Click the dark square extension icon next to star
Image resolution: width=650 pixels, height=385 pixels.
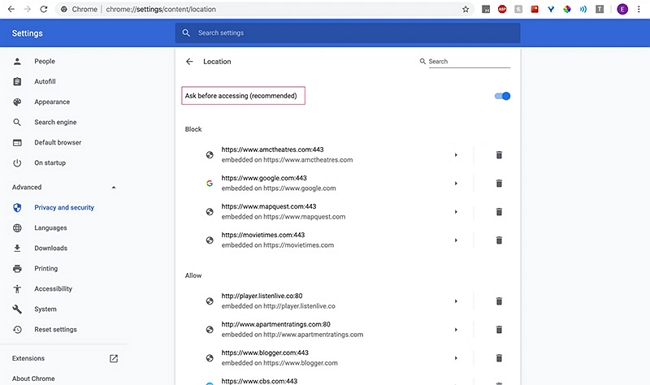pos(486,9)
